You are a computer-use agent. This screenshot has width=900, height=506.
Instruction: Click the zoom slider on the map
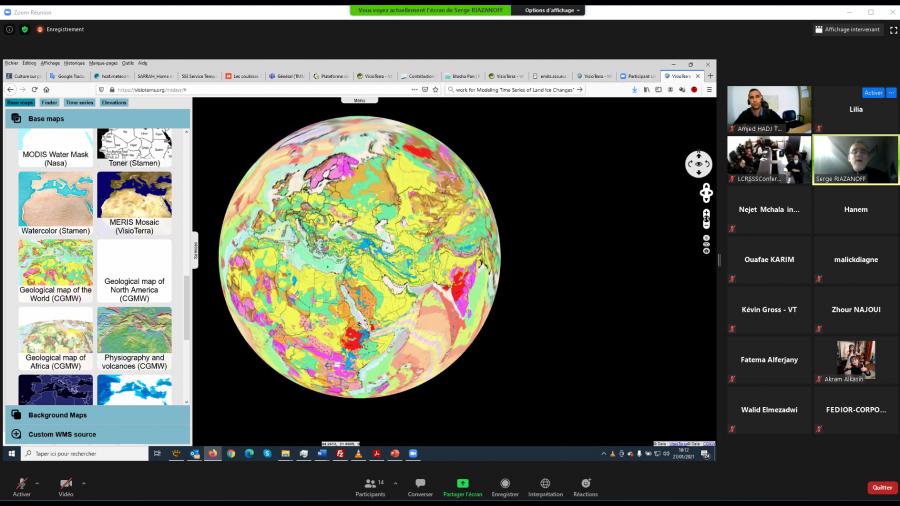[x=706, y=219]
